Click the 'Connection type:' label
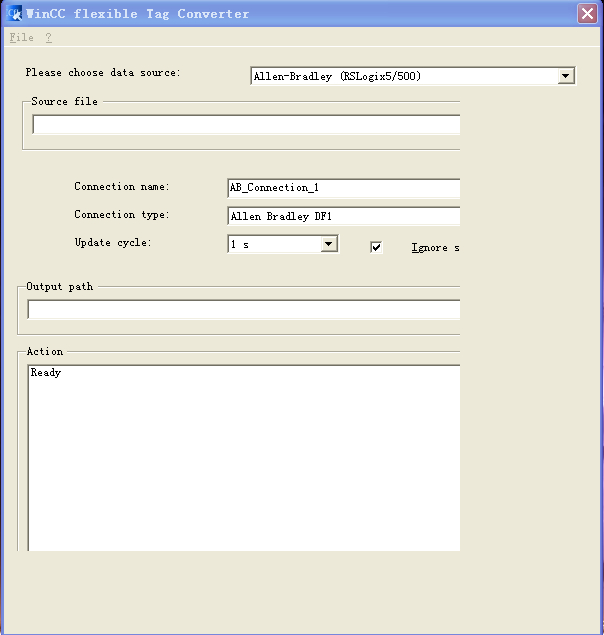 (122, 214)
